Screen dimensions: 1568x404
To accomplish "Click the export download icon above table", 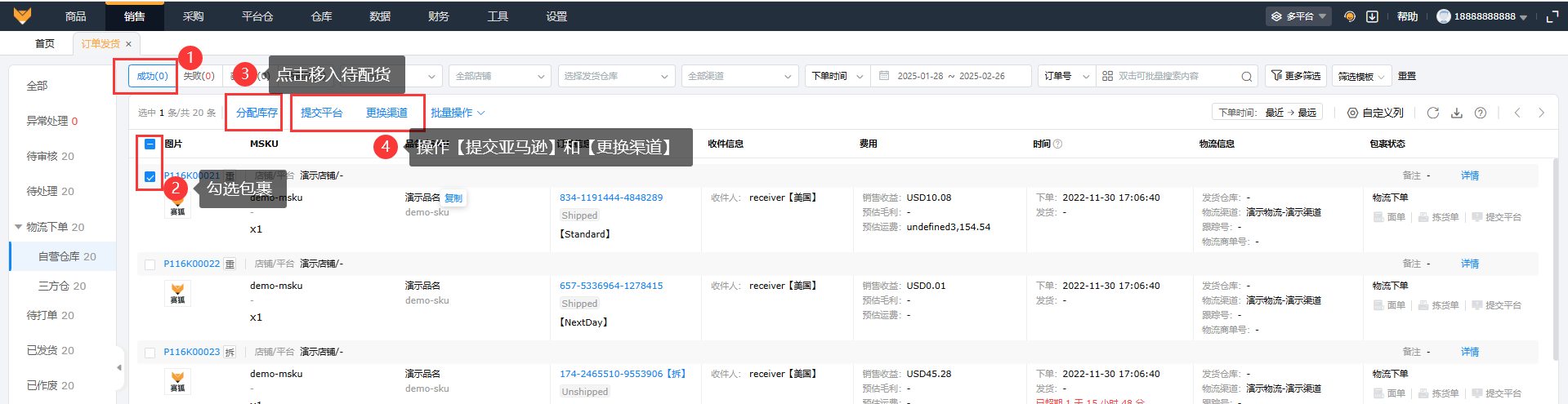I will point(1456,113).
